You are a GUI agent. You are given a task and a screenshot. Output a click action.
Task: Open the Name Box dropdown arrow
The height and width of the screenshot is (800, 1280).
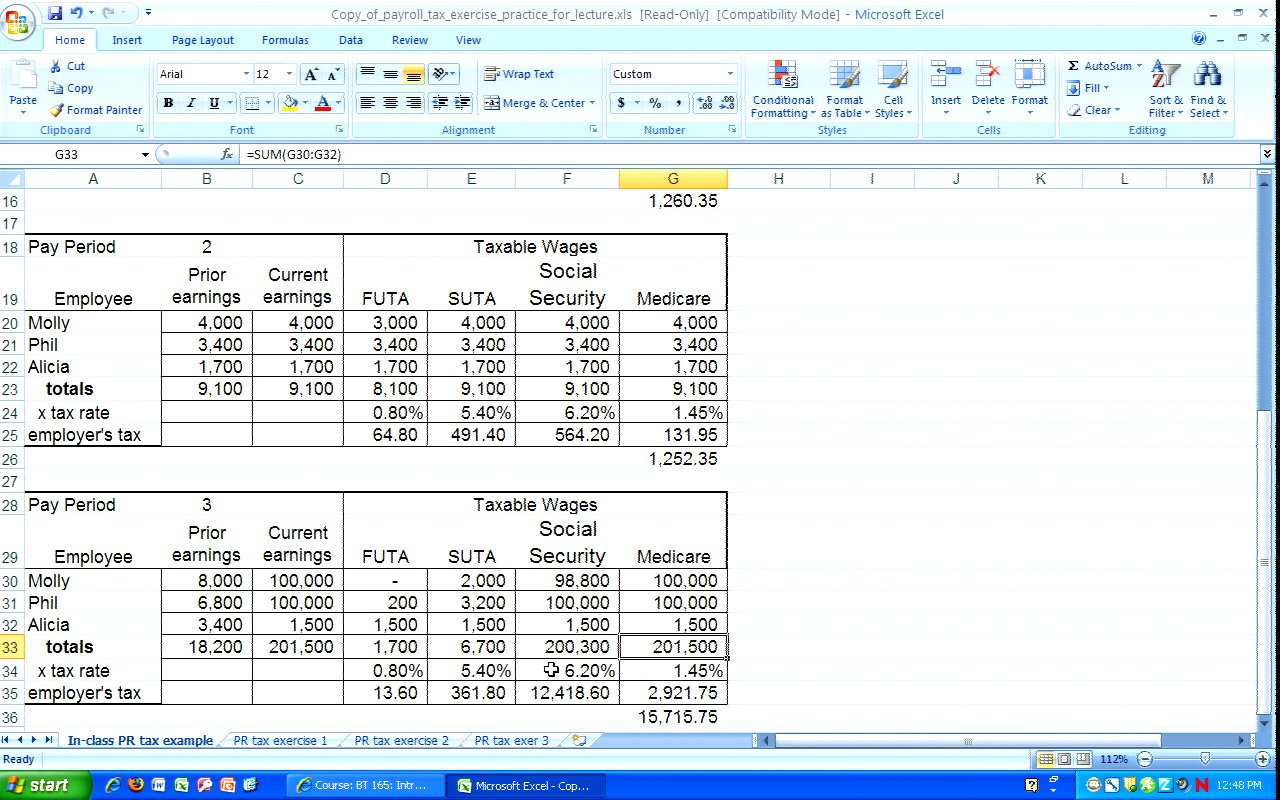(145, 155)
